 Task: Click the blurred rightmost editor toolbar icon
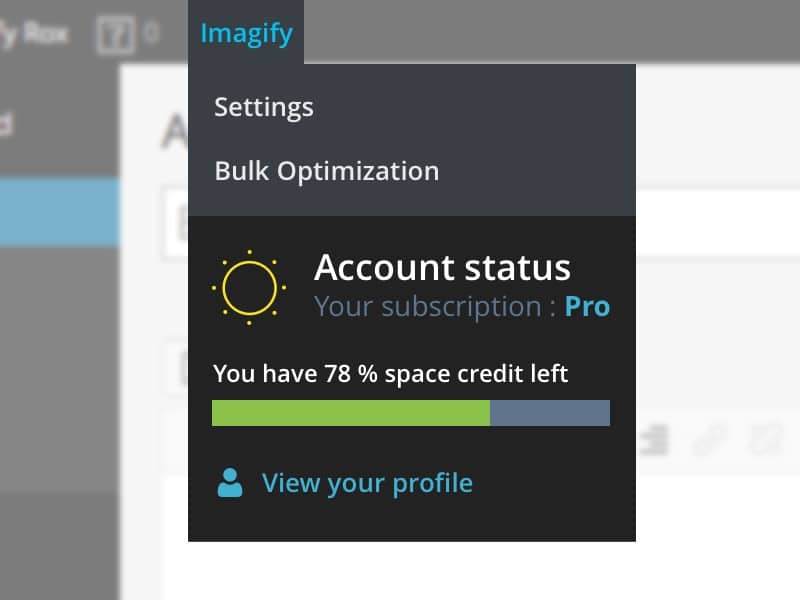click(x=766, y=439)
